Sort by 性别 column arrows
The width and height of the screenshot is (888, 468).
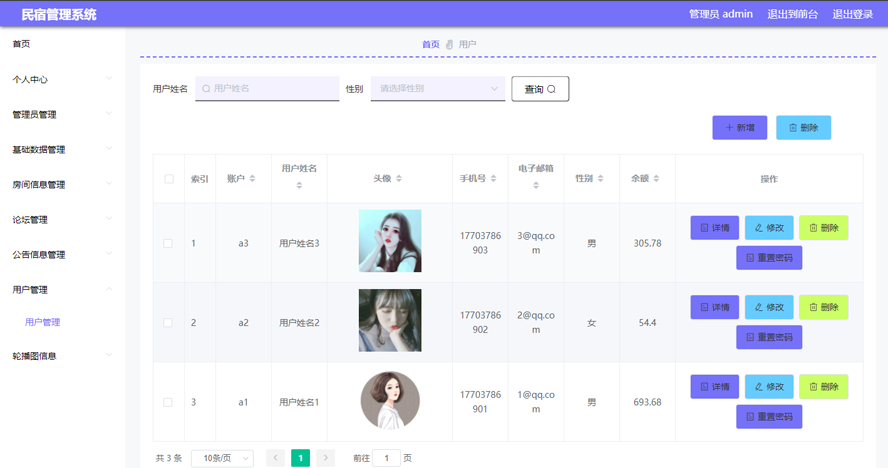coord(600,178)
